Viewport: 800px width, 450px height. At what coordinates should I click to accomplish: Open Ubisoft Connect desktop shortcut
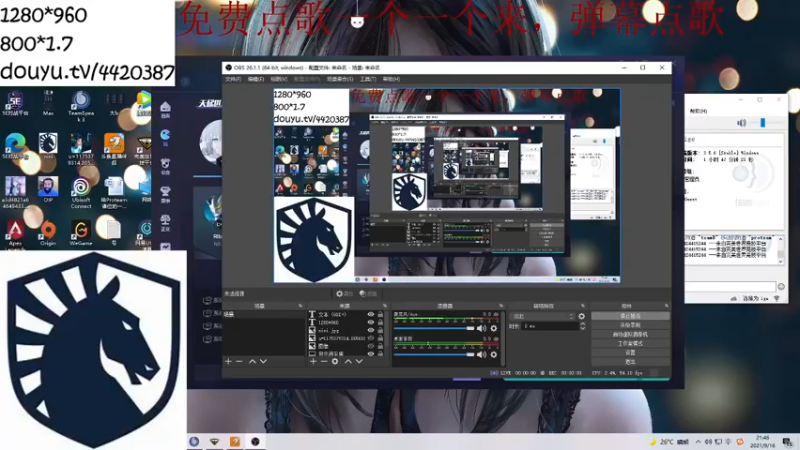(x=81, y=193)
